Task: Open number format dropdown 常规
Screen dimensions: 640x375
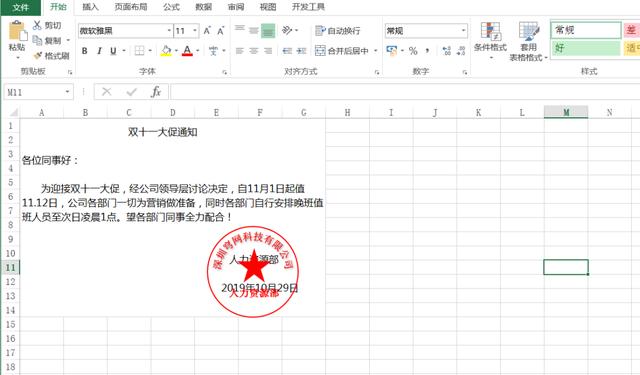Action: [463, 31]
